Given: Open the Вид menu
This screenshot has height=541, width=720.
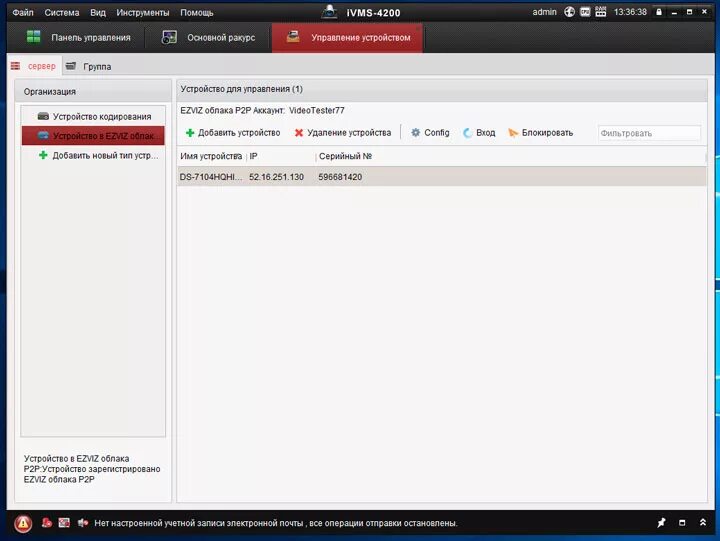Looking at the screenshot, I should tap(98, 12).
